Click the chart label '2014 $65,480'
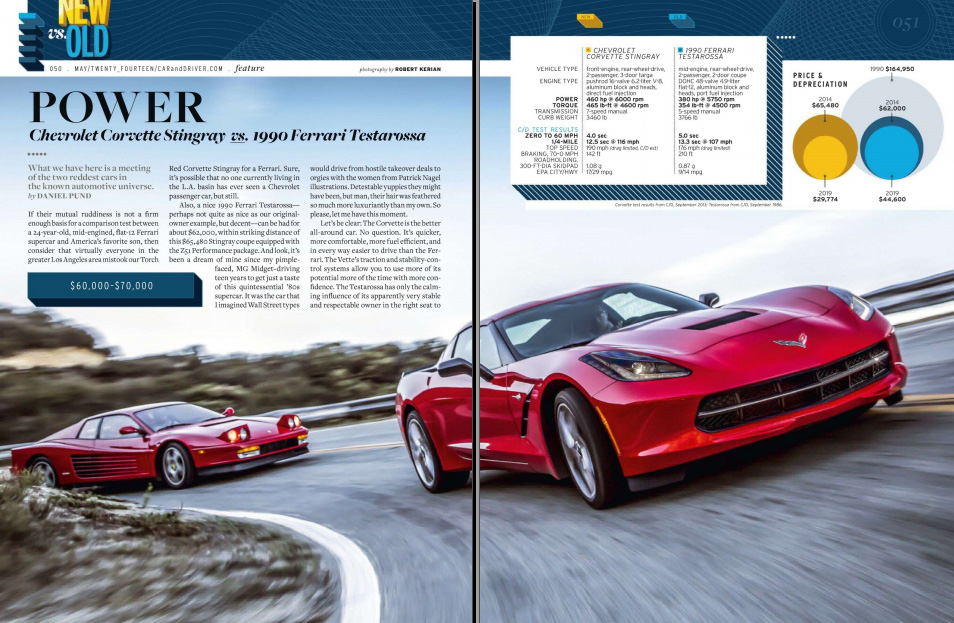The width and height of the screenshot is (954, 623). click(x=825, y=102)
